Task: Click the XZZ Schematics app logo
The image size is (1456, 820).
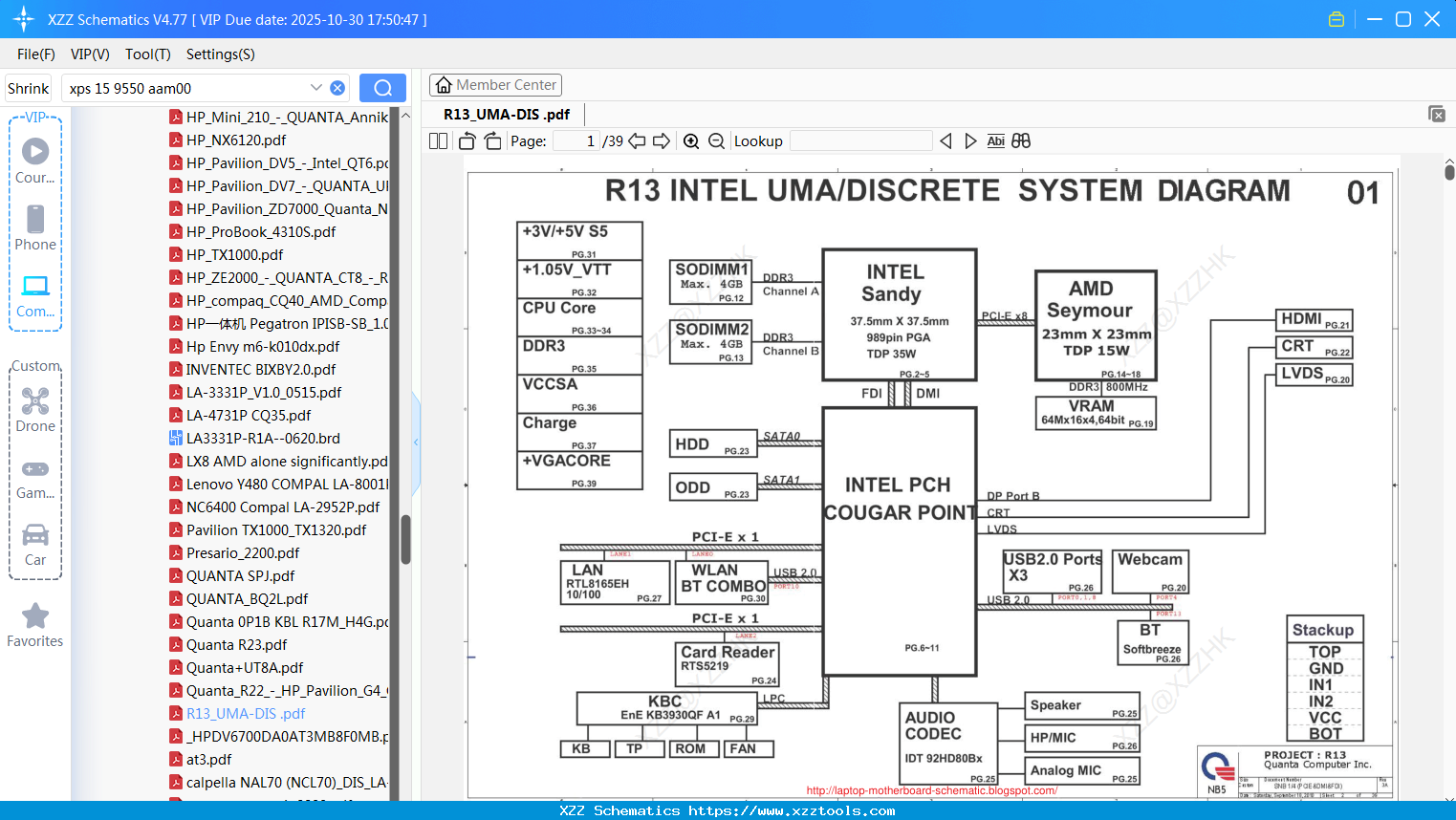Action: [23, 19]
